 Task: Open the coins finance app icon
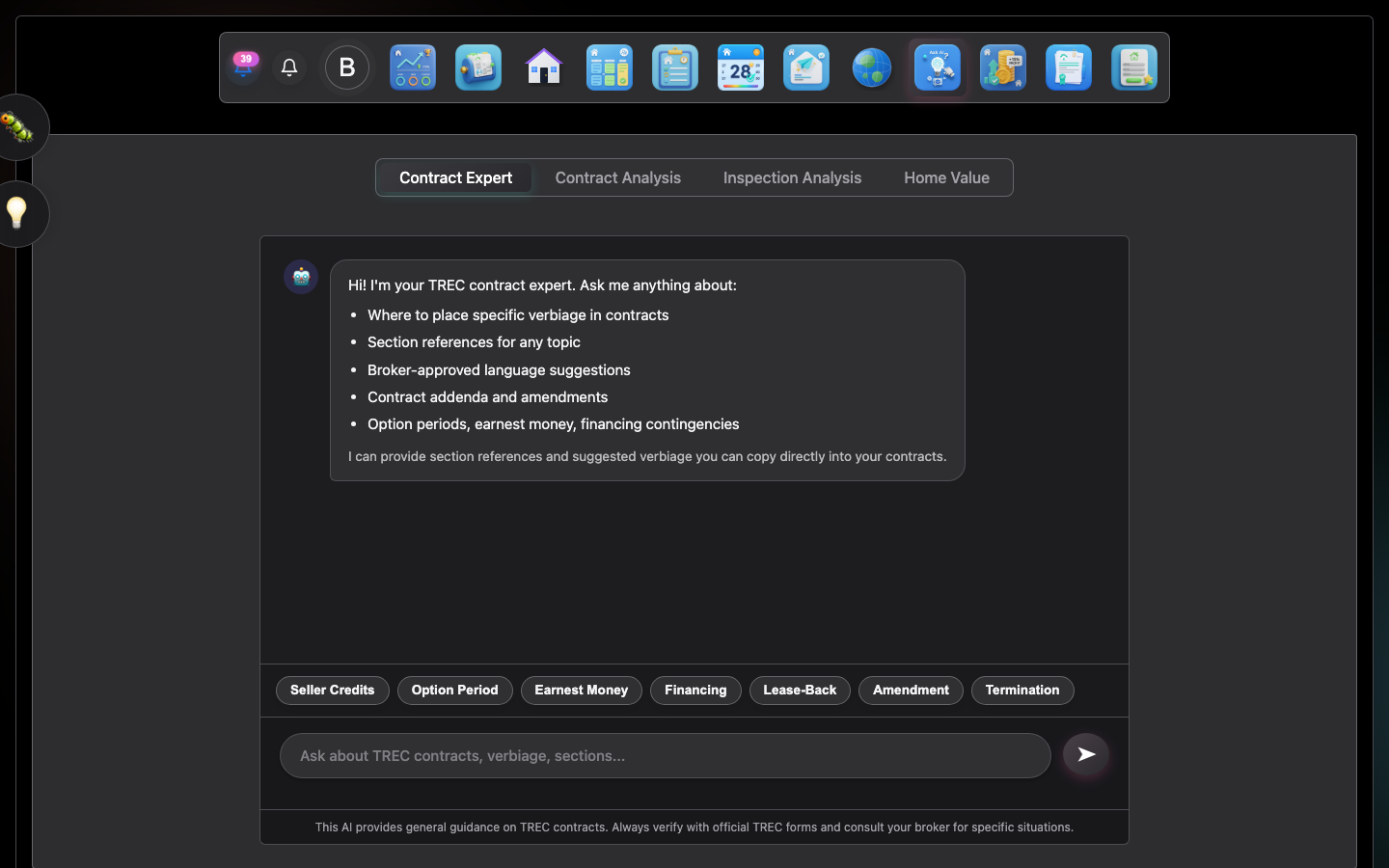(1003, 68)
